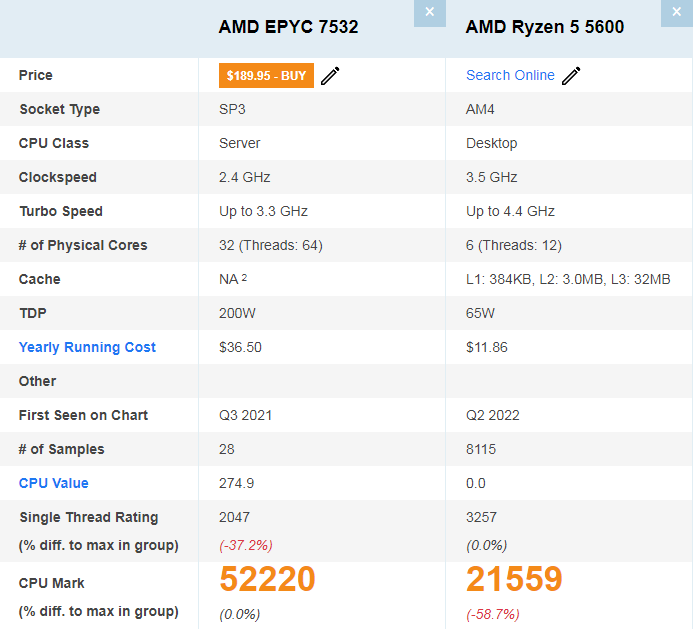Click the 21559 CPU Mark score
693x629 pixels.
click(514, 579)
